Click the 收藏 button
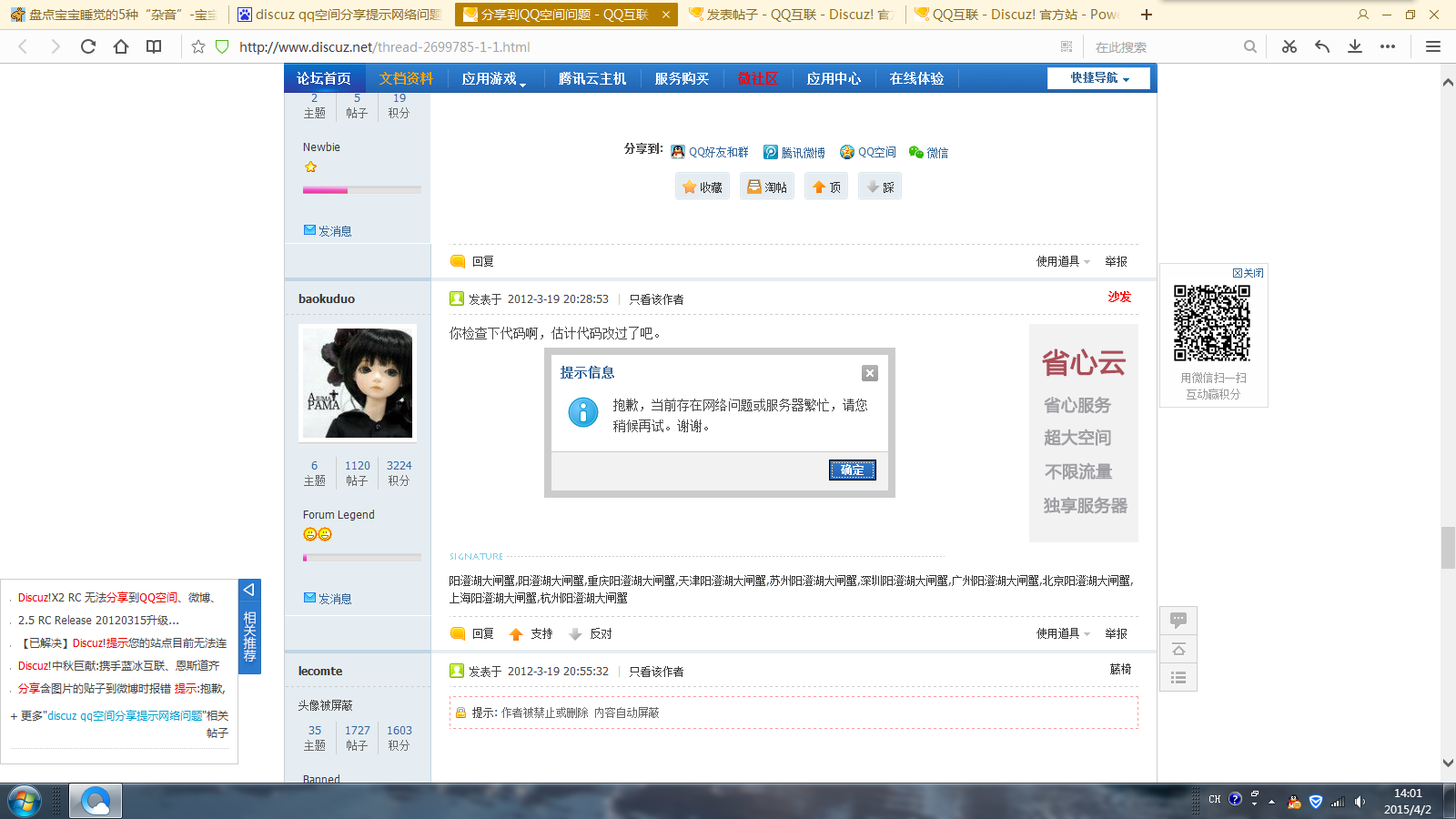 (703, 187)
